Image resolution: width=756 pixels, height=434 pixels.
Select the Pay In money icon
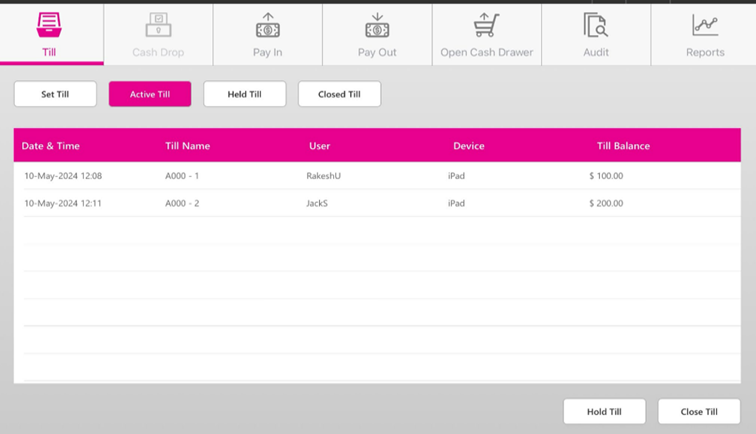point(268,25)
